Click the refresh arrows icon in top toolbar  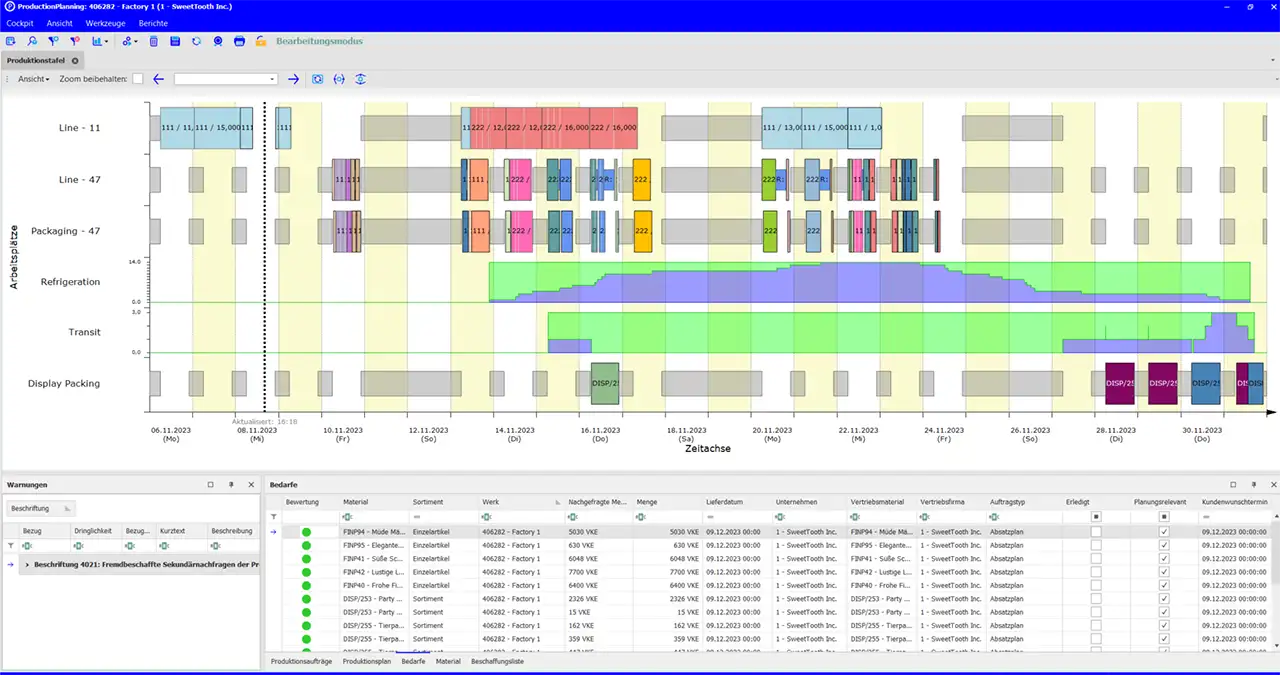[196, 41]
